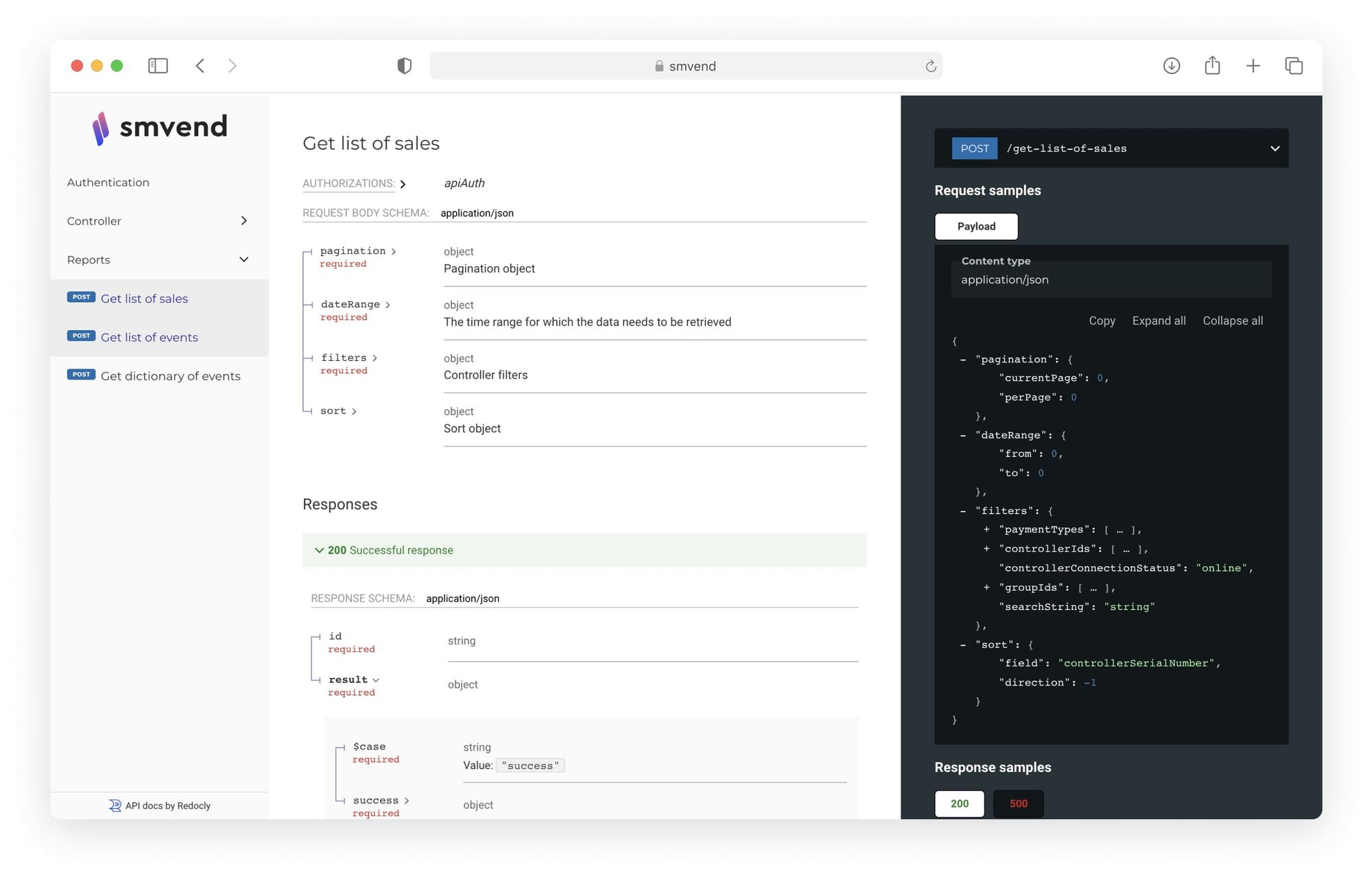Open the downloads icon in toolbar
Viewport: 1372px width, 879px height.
point(1171,66)
